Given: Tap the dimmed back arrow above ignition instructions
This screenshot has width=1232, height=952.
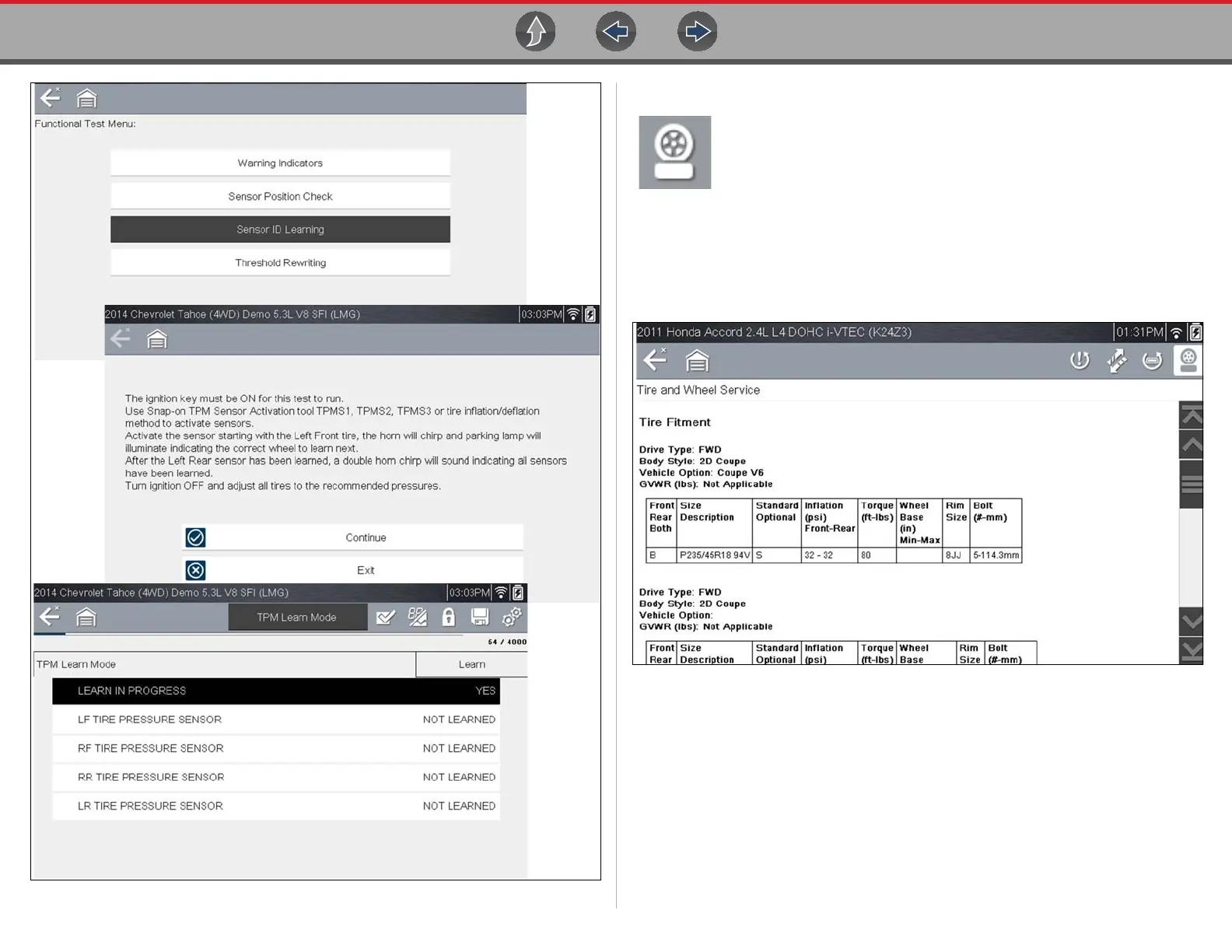Looking at the screenshot, I should (121, 338).
